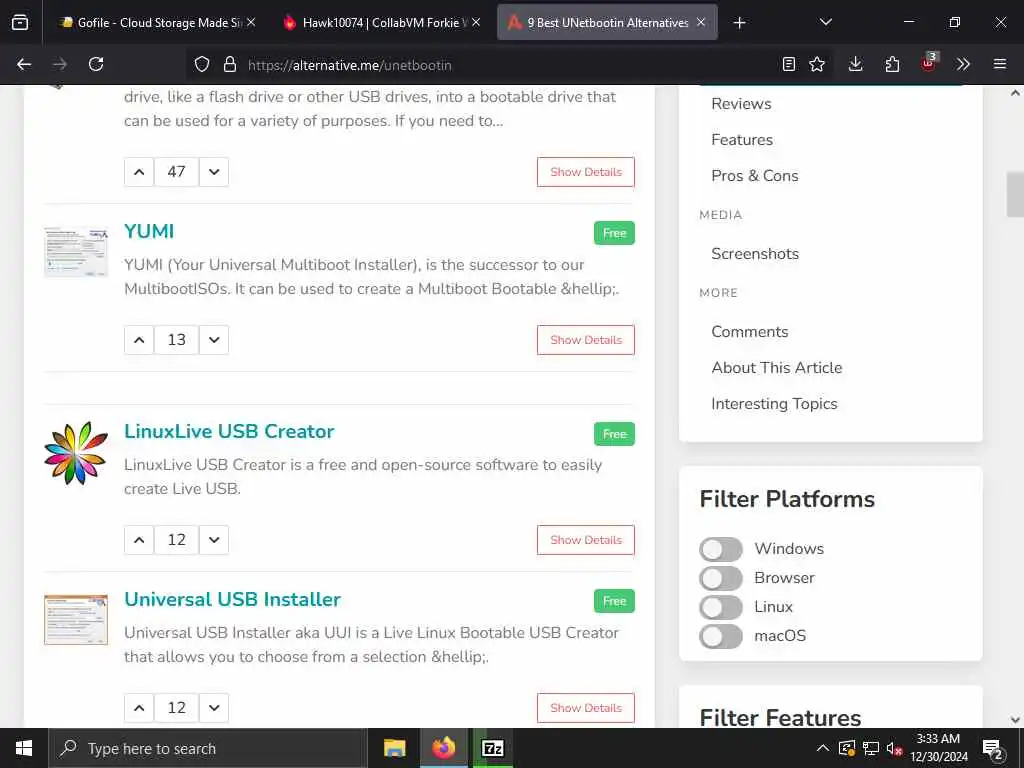The image size is (1024, 768).
Task: Upvote the YUMI alternative
Action: pos(139,340)
